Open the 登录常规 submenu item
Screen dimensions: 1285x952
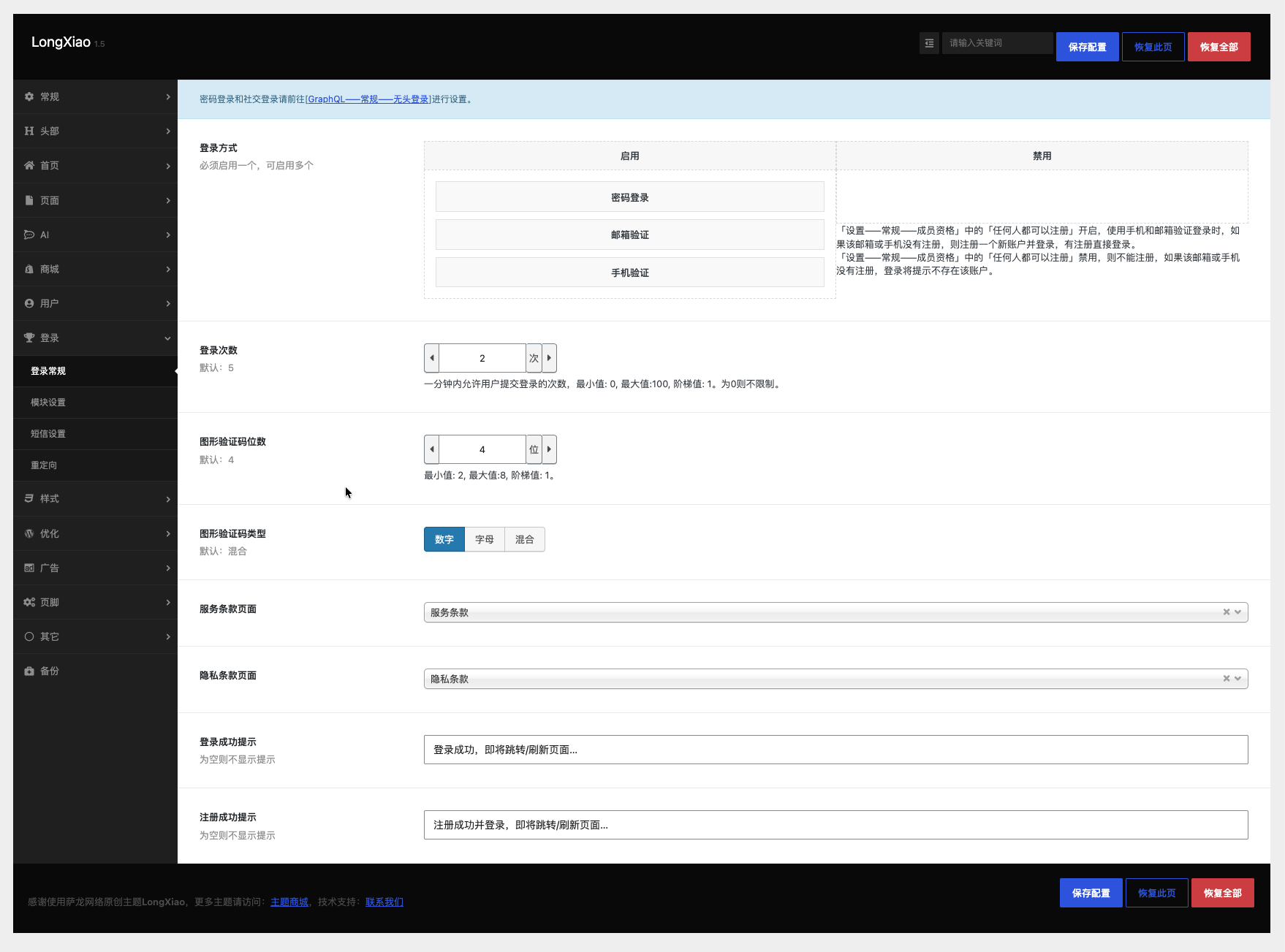95,371
